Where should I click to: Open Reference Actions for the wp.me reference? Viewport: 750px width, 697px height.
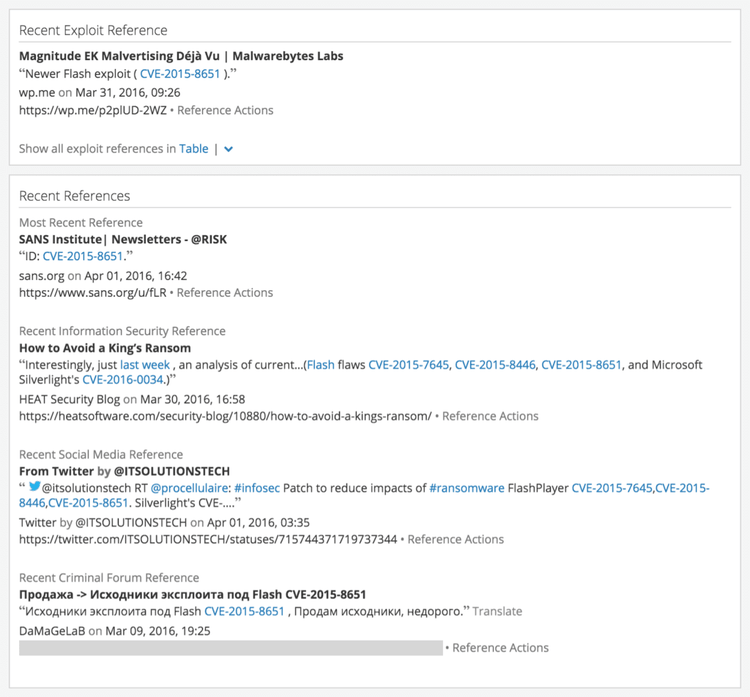(225, 111)
